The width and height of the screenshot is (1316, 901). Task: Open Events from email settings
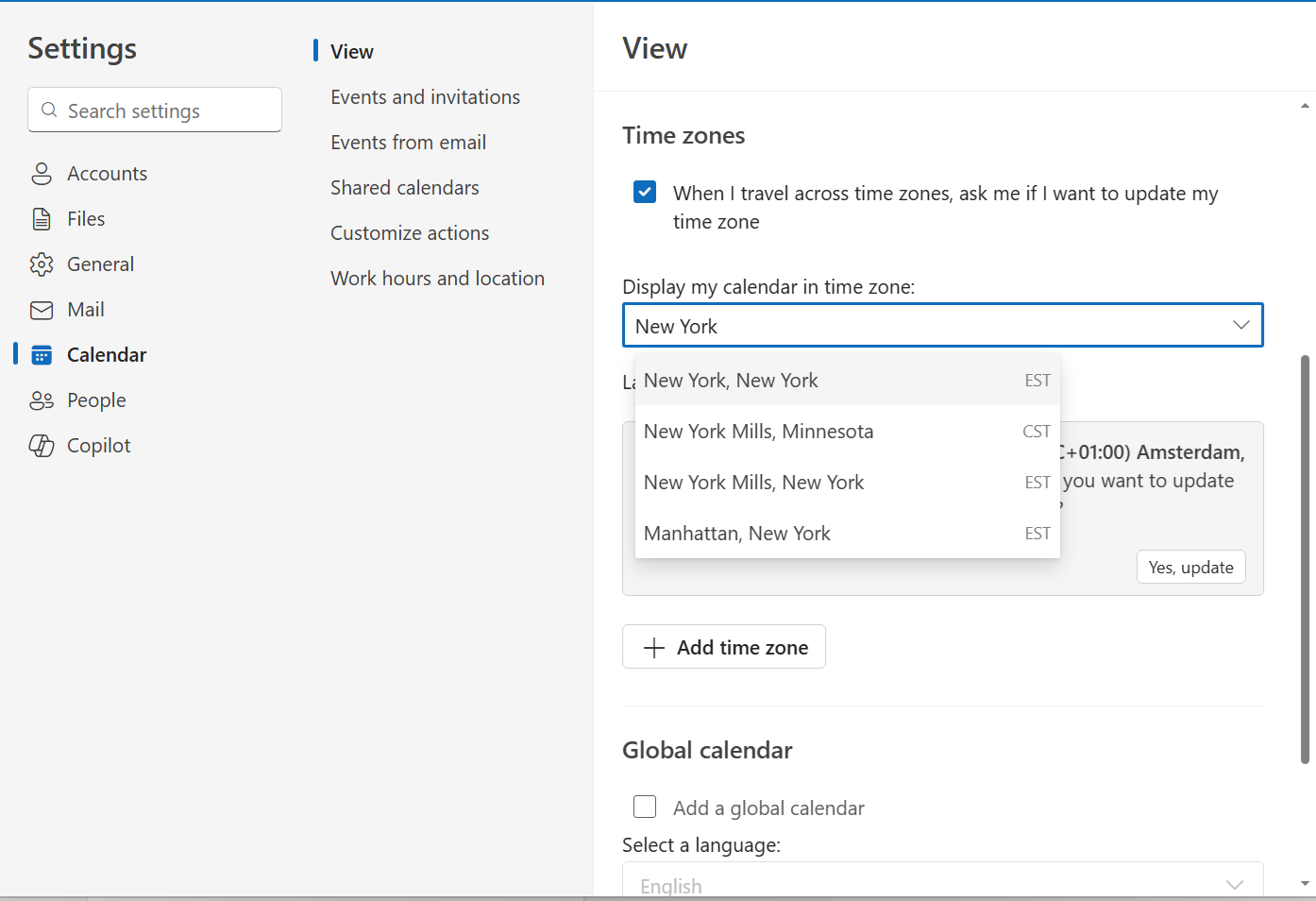408,143
